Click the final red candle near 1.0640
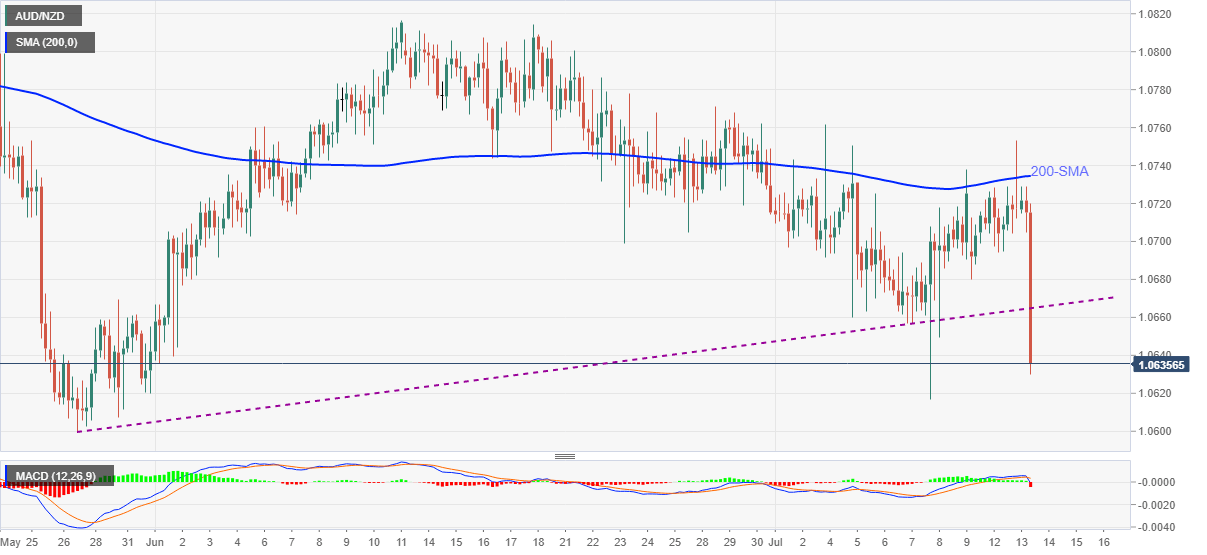This screenshot has width=1207, height=555. 1030,288
